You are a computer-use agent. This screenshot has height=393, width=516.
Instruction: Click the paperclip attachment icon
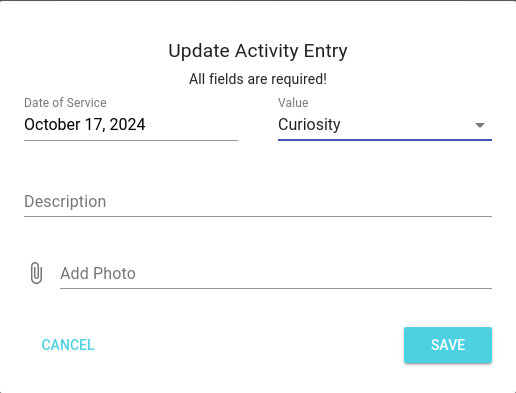[36, 273]
